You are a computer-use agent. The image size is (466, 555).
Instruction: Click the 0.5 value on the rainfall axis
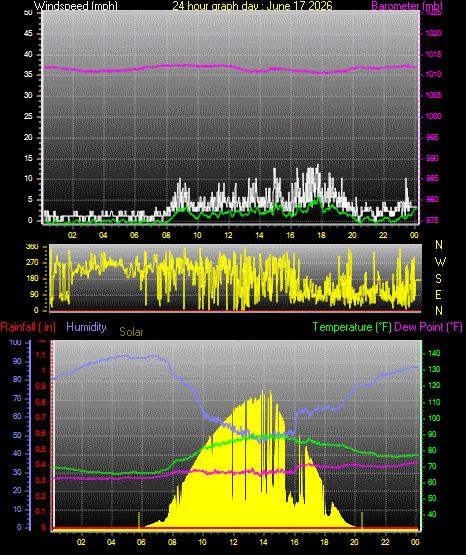pyautogui.click(x=41, y=449)
